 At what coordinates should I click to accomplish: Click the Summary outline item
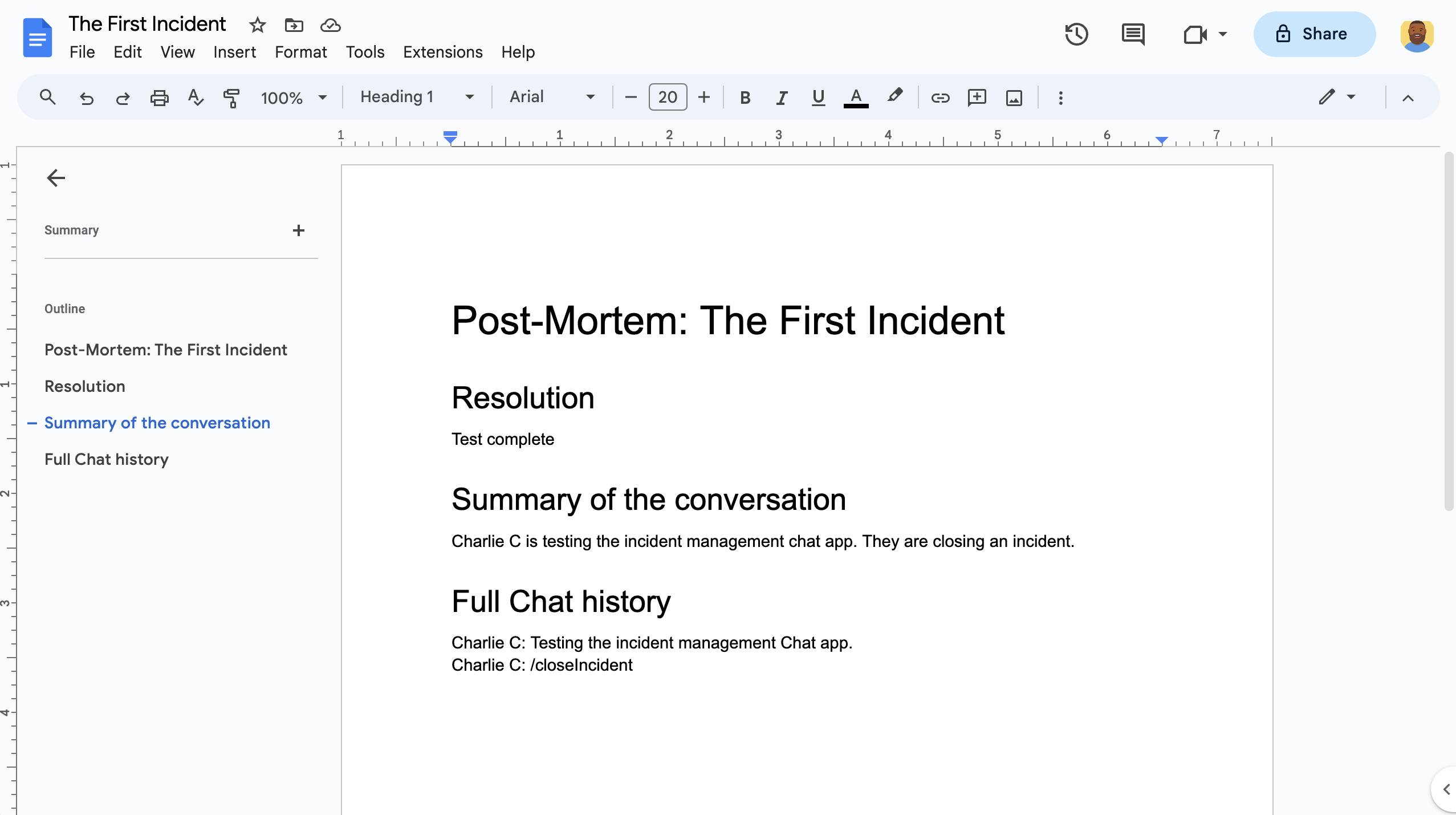71,230
